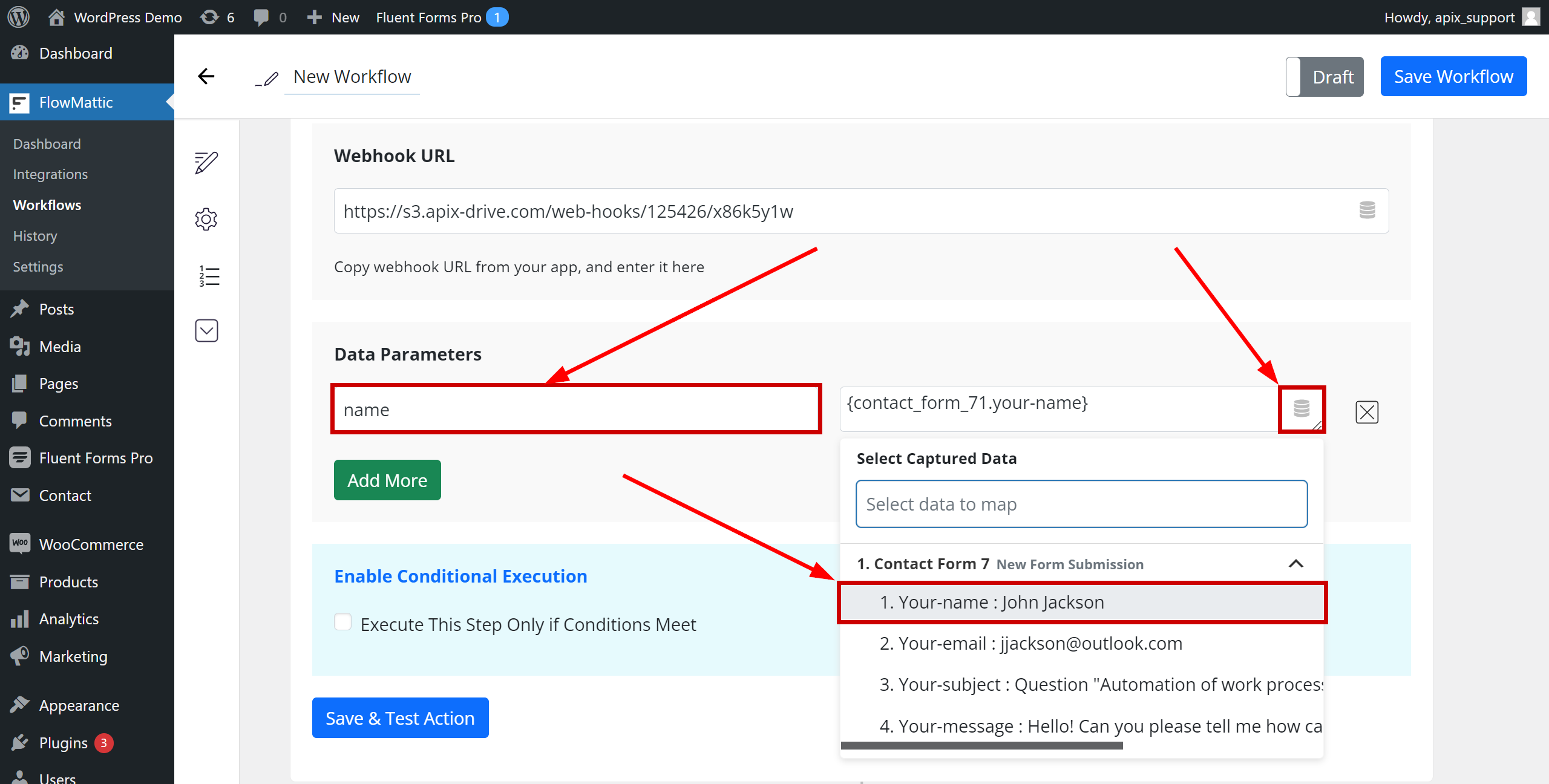The width and height of the screenshot is (1549, 784).
Task: Open workflow settings gear icon
Action: [x=206, y=219]
